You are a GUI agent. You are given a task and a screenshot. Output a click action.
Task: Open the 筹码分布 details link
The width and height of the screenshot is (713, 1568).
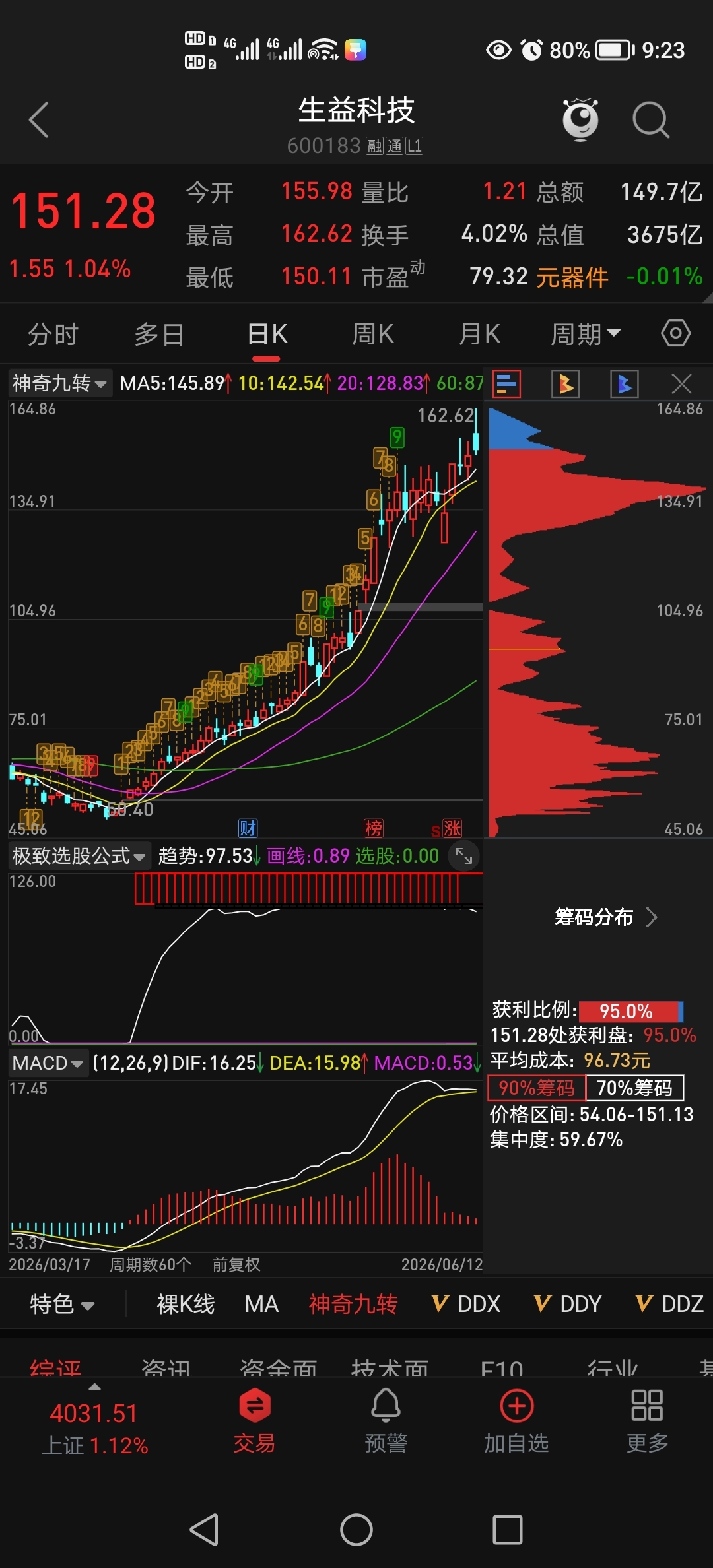pos(605,917)
